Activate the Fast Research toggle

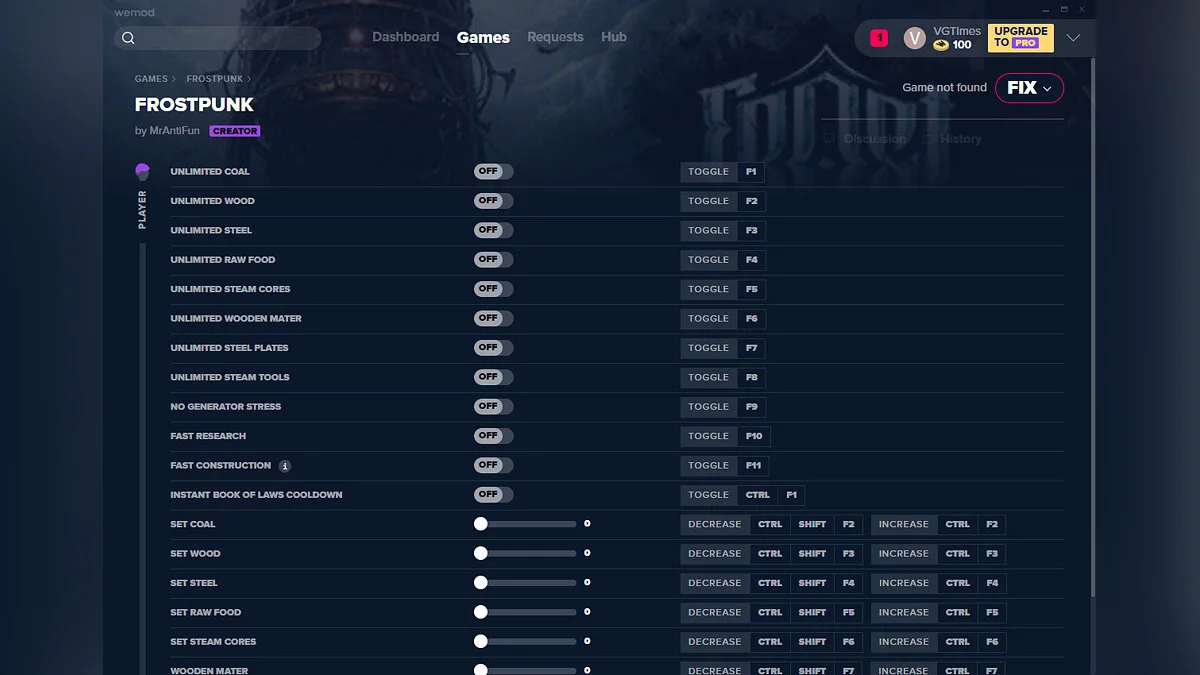[492, 435]
